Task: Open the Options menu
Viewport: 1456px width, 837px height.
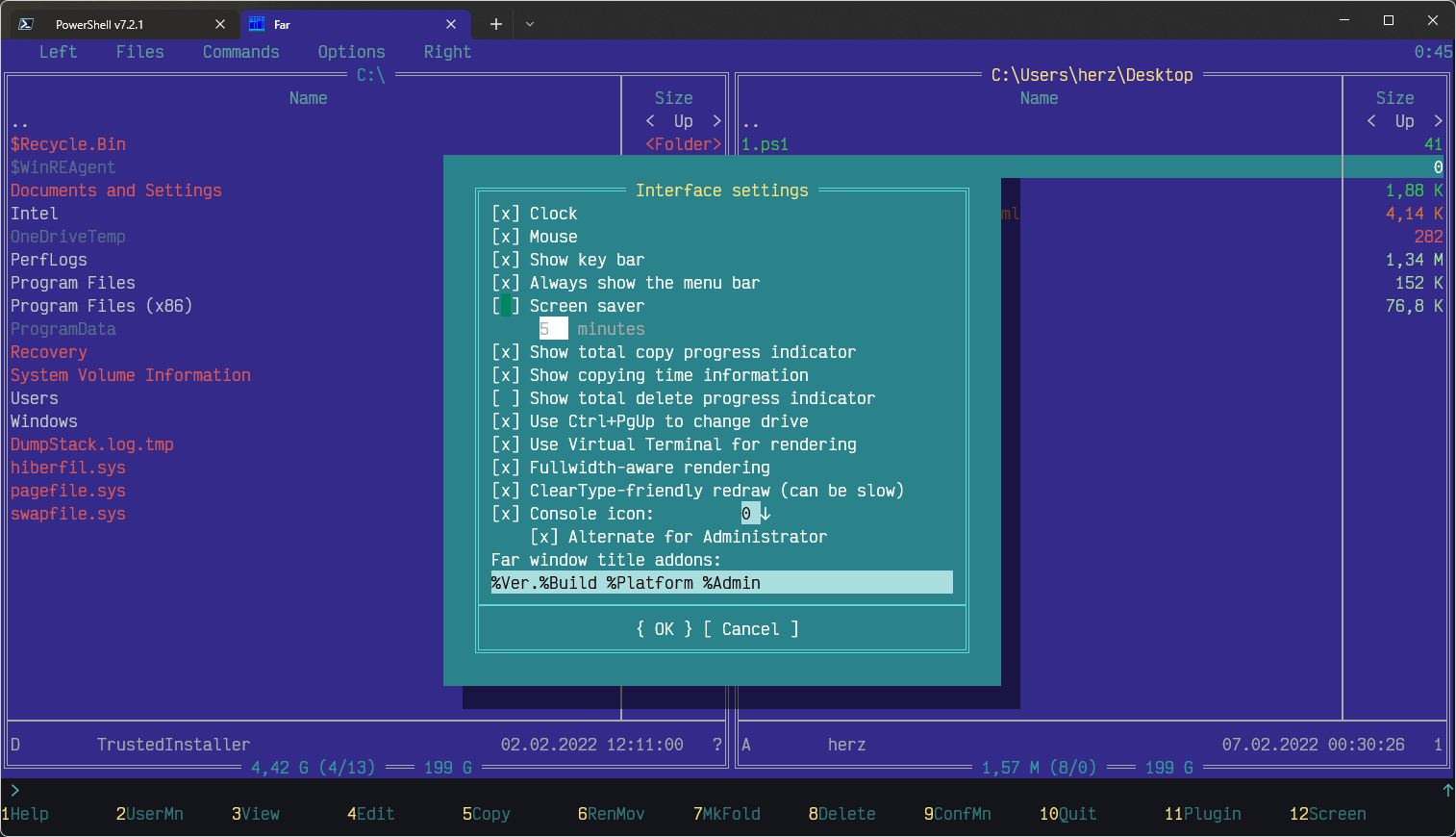Action: 352,52
